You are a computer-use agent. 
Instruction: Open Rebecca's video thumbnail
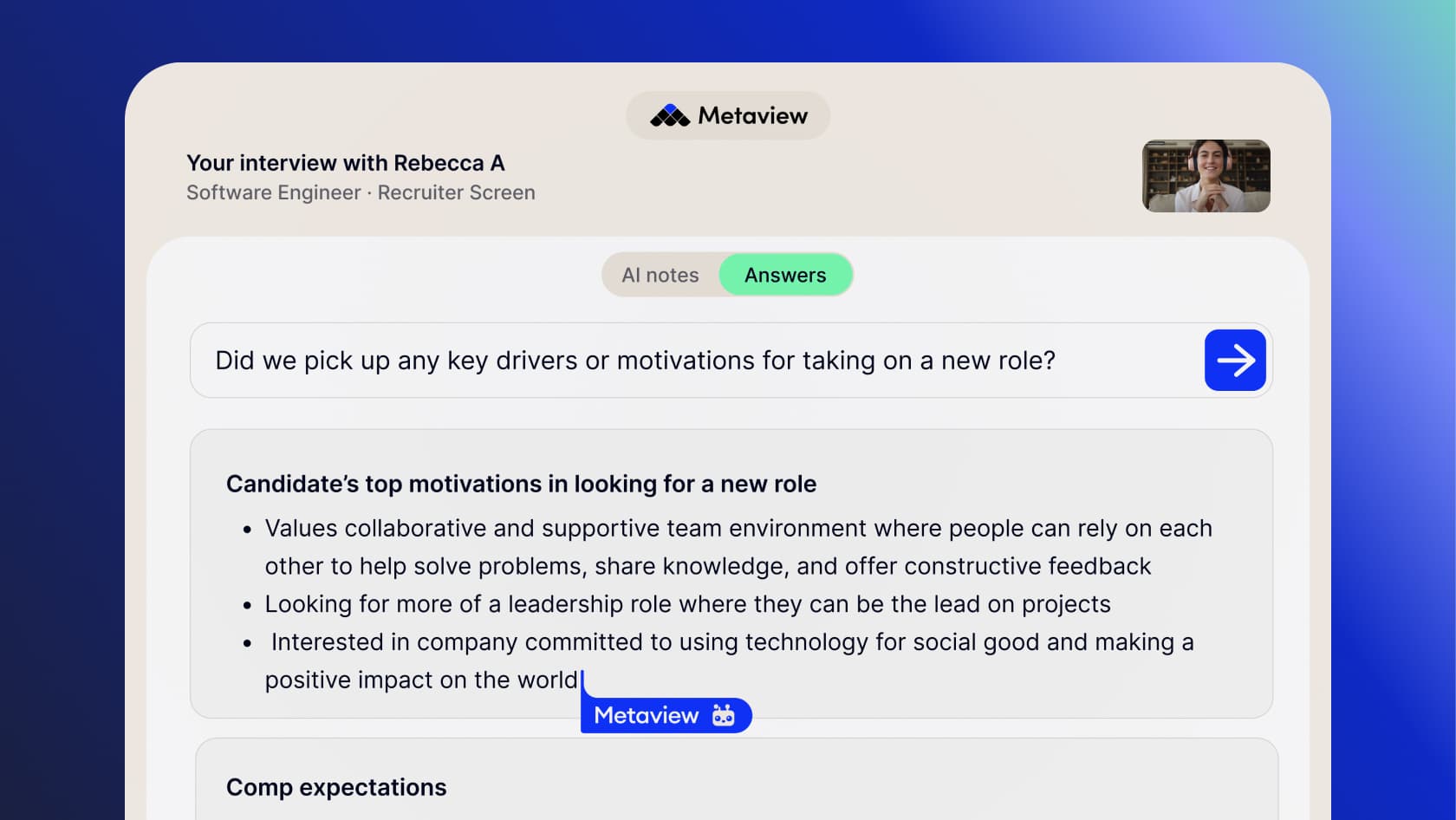click(1206, 176)
